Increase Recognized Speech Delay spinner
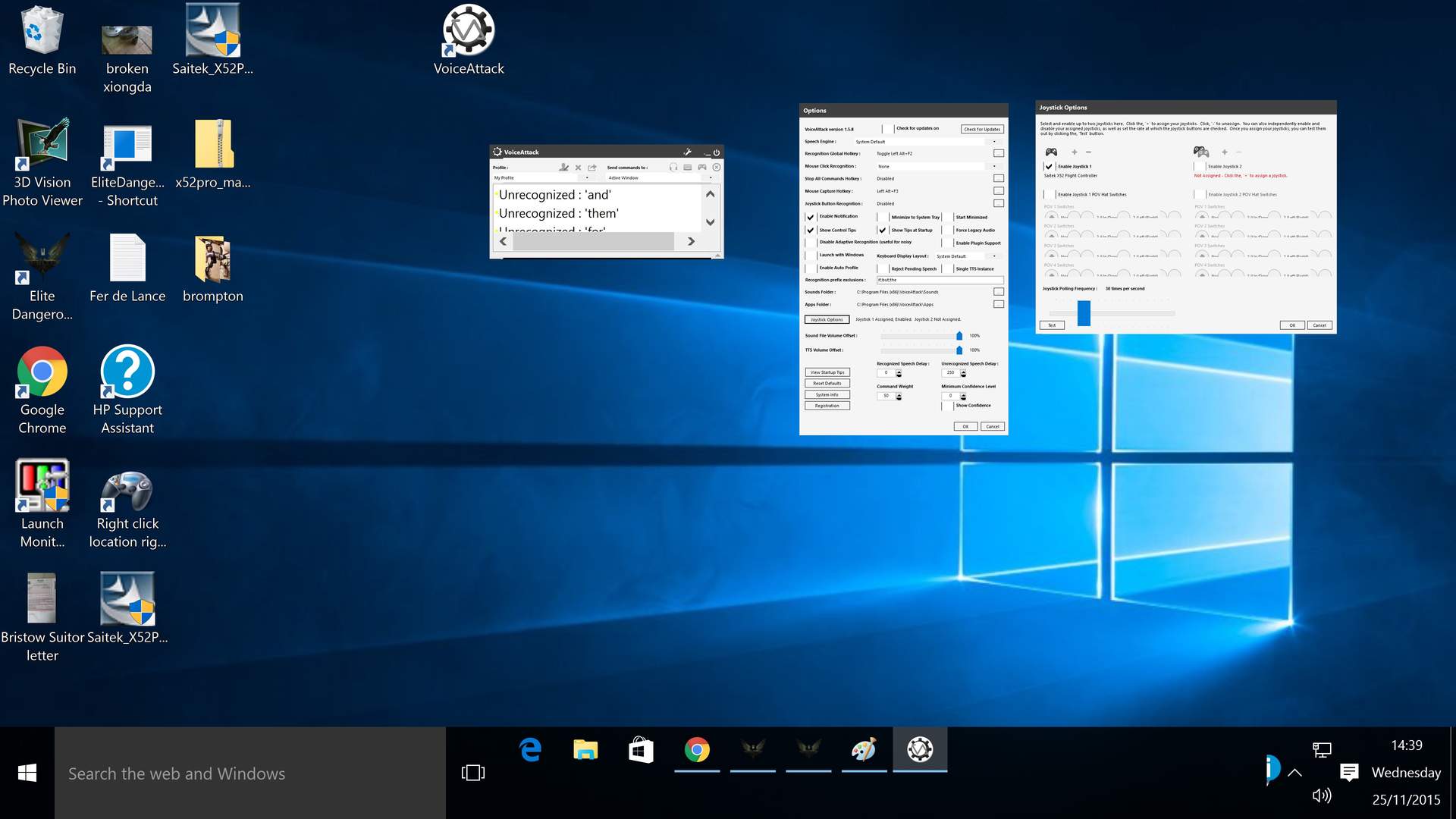The height and width of the screenshot is (819, 1456). click(899, 371)
